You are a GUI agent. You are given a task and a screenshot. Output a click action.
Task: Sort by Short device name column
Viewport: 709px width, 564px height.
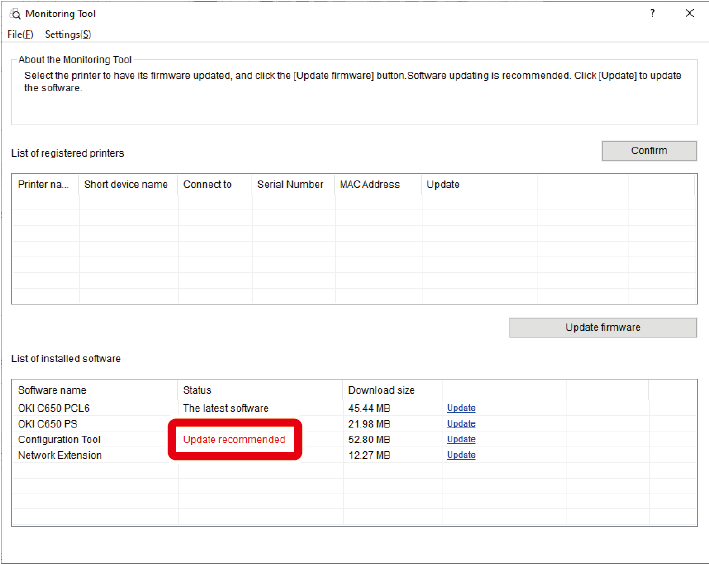126,184
